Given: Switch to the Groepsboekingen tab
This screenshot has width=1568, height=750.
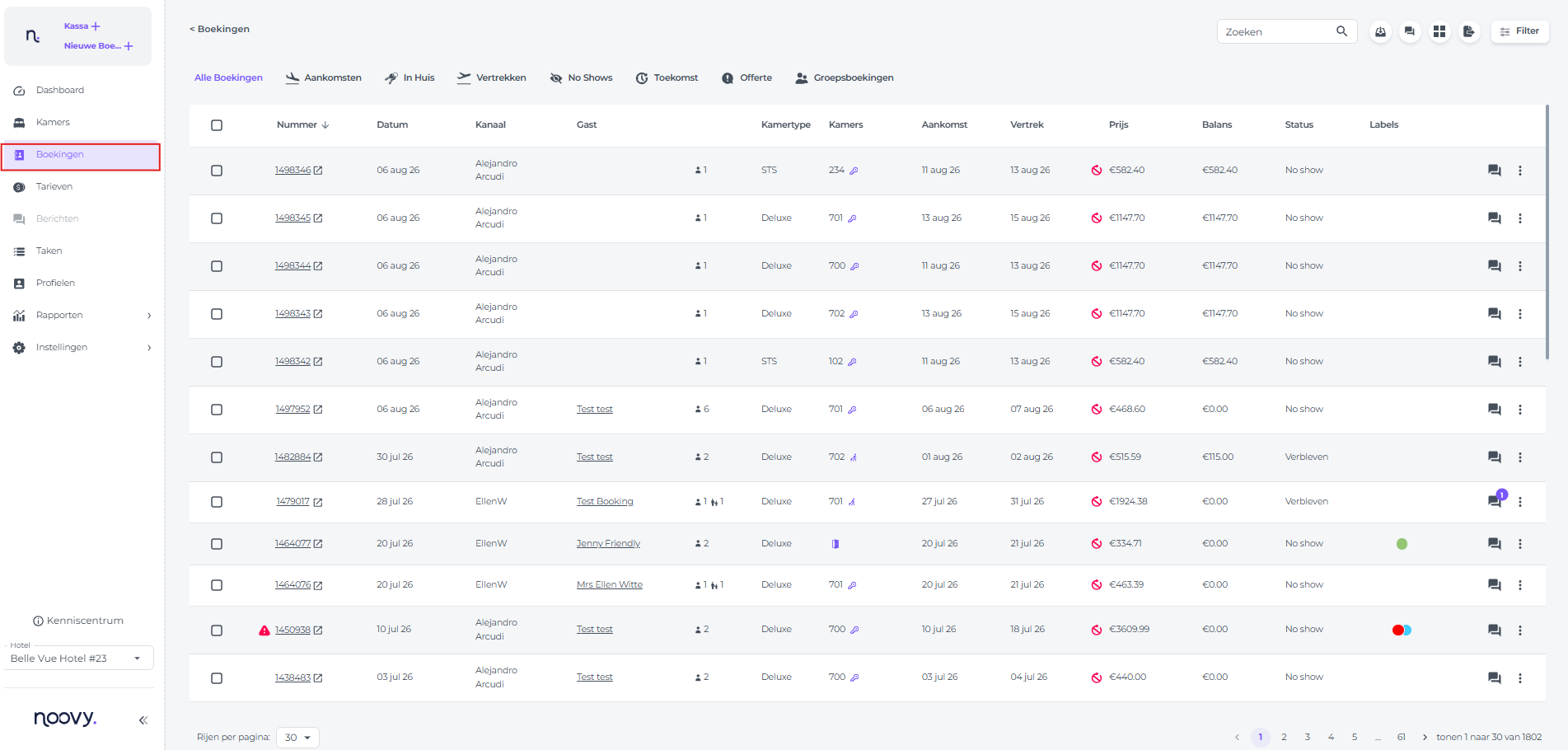Looking at the screenshot, I should point(845,78).
